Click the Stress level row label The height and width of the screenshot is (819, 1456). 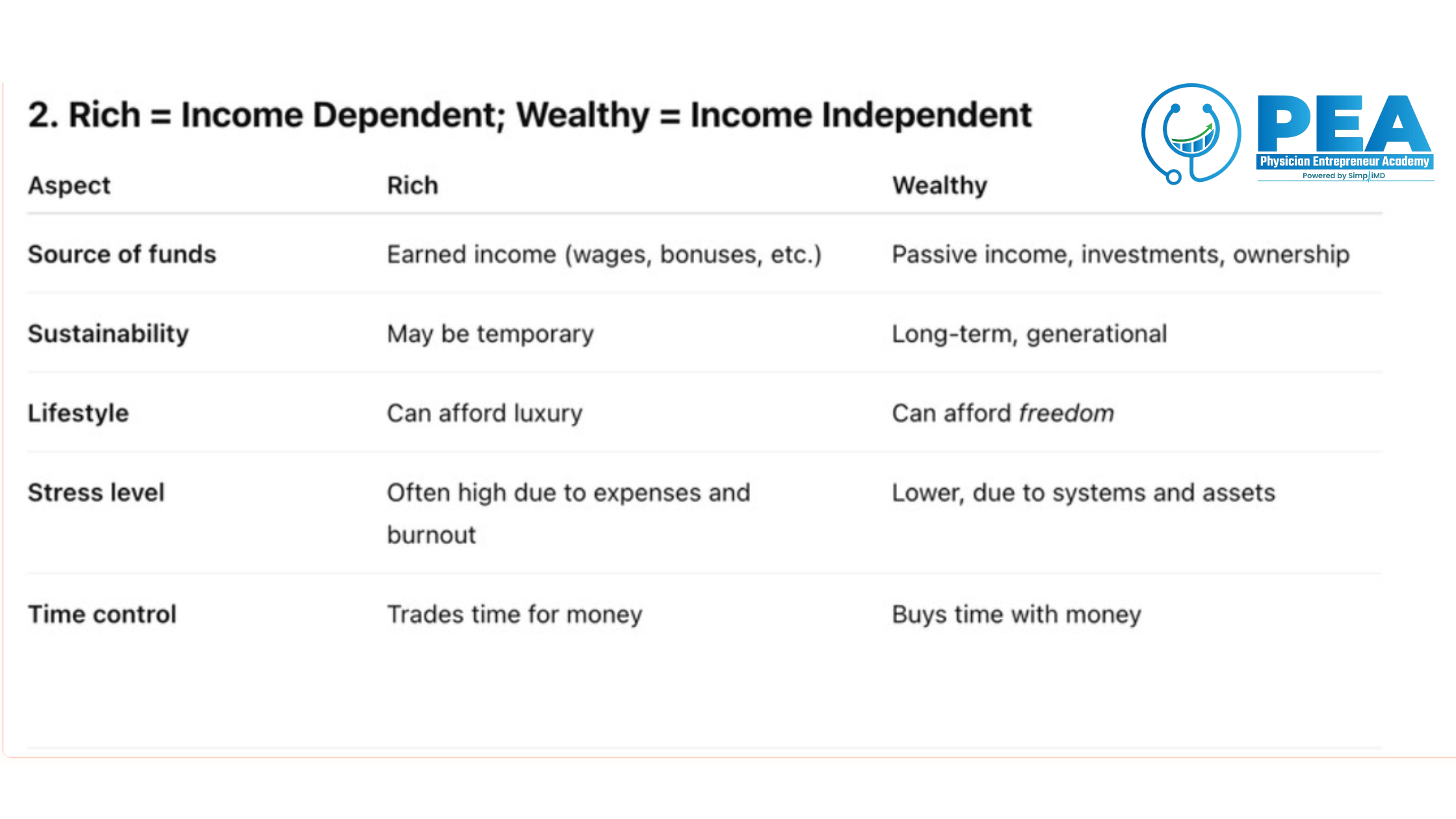(x=96, y=493)
